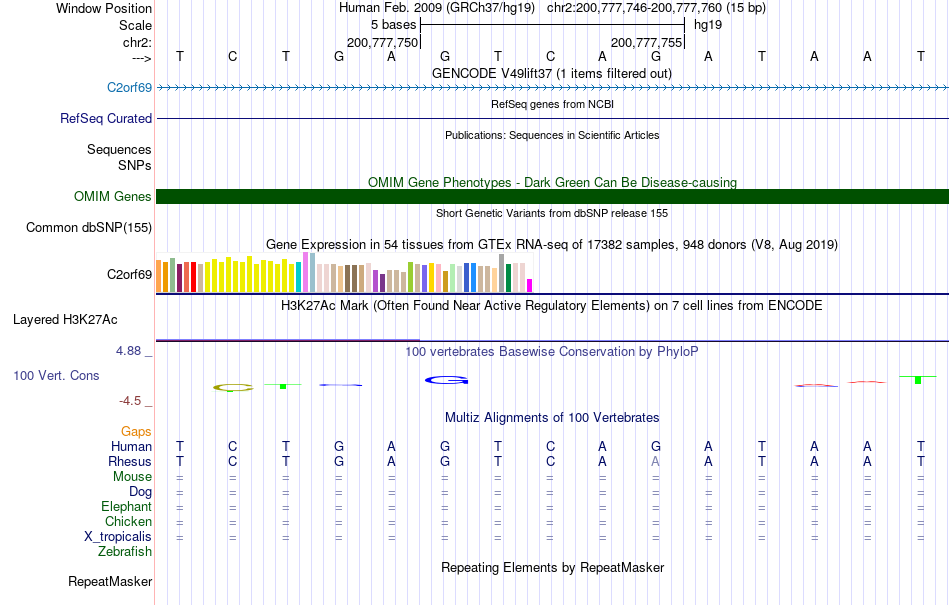Screen dimensions: 950x605
Task: Click the magenta bar in GTEx expression chart
Action: (529, 285)
